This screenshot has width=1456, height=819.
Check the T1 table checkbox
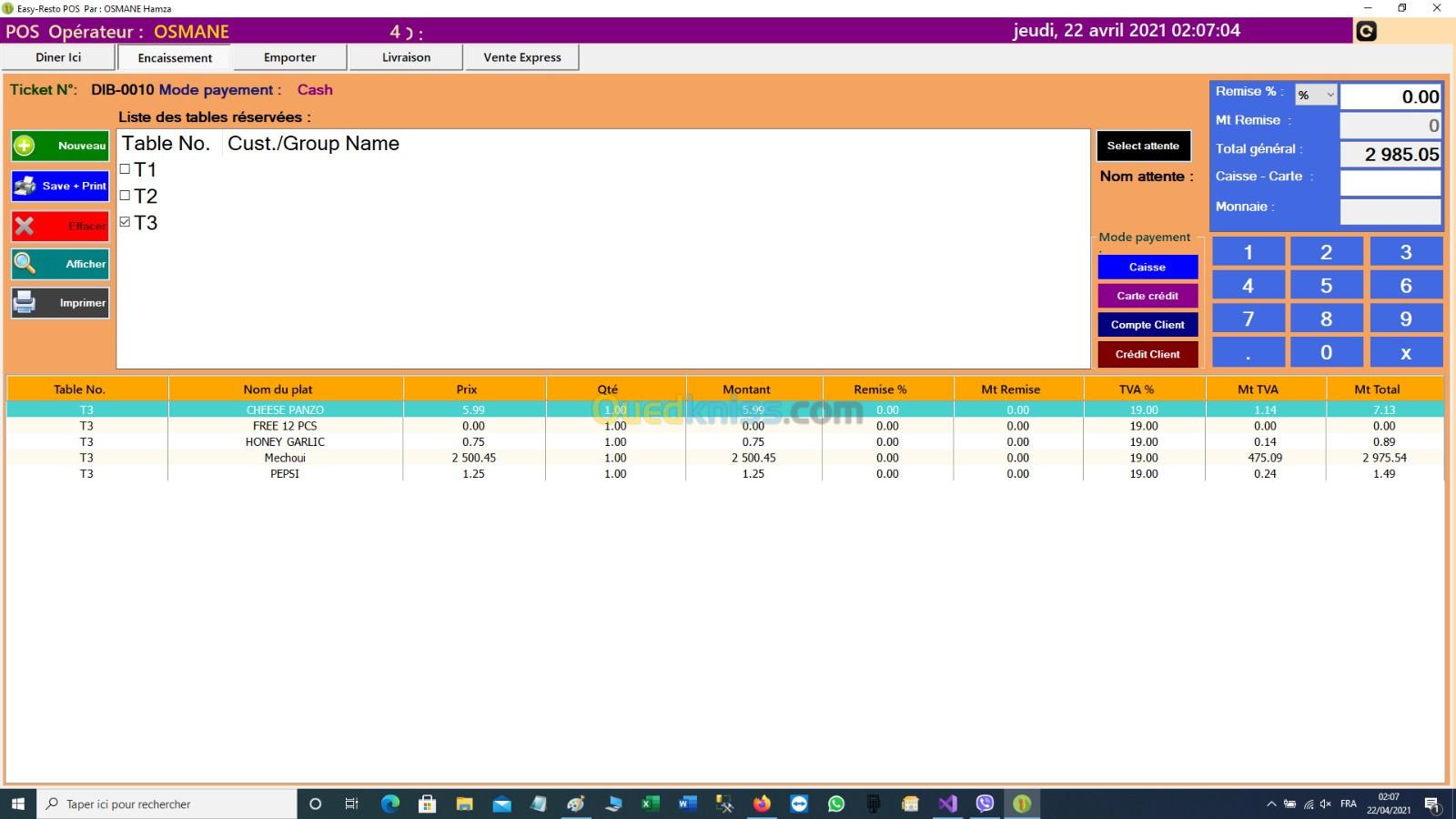[126, 169]
